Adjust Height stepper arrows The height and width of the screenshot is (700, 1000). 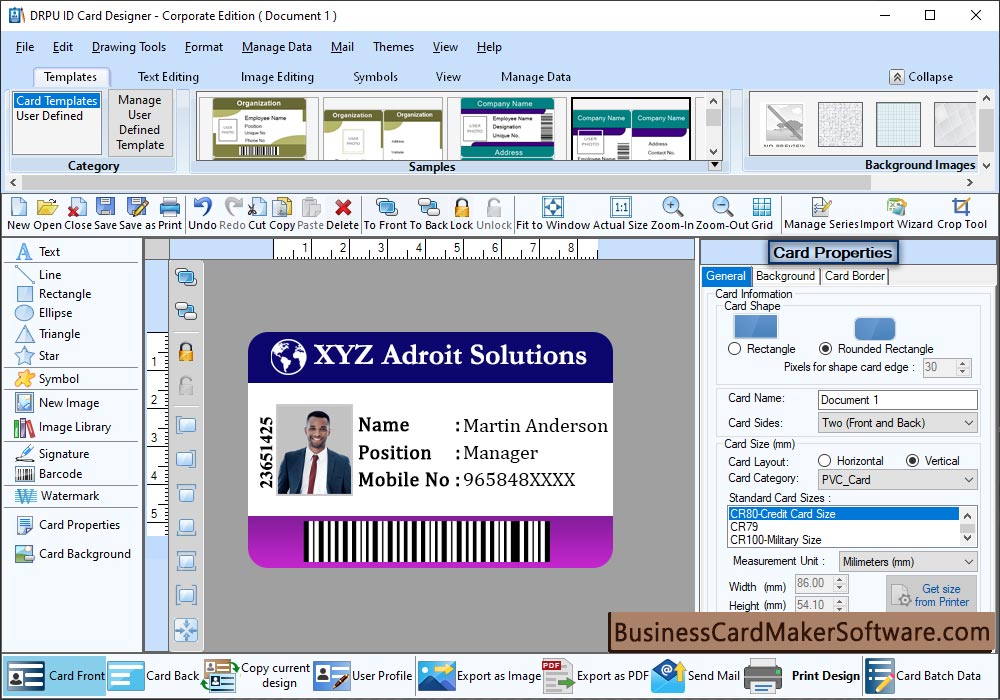[x=840, y=604]
